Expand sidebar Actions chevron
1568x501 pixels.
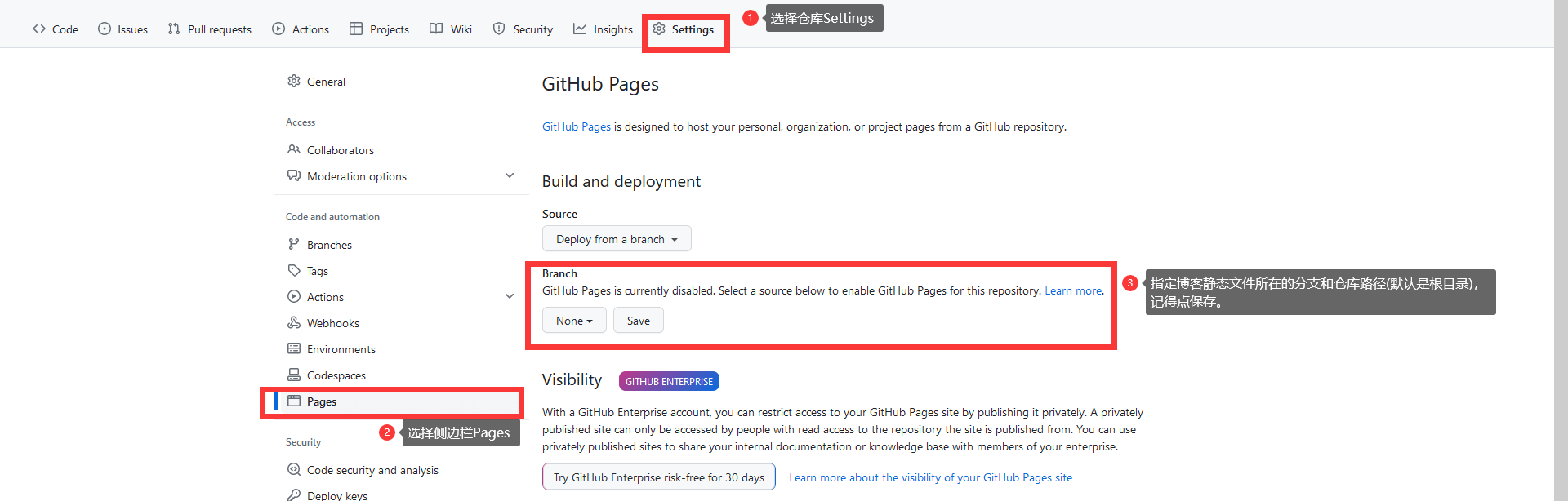tap(510, 296)
